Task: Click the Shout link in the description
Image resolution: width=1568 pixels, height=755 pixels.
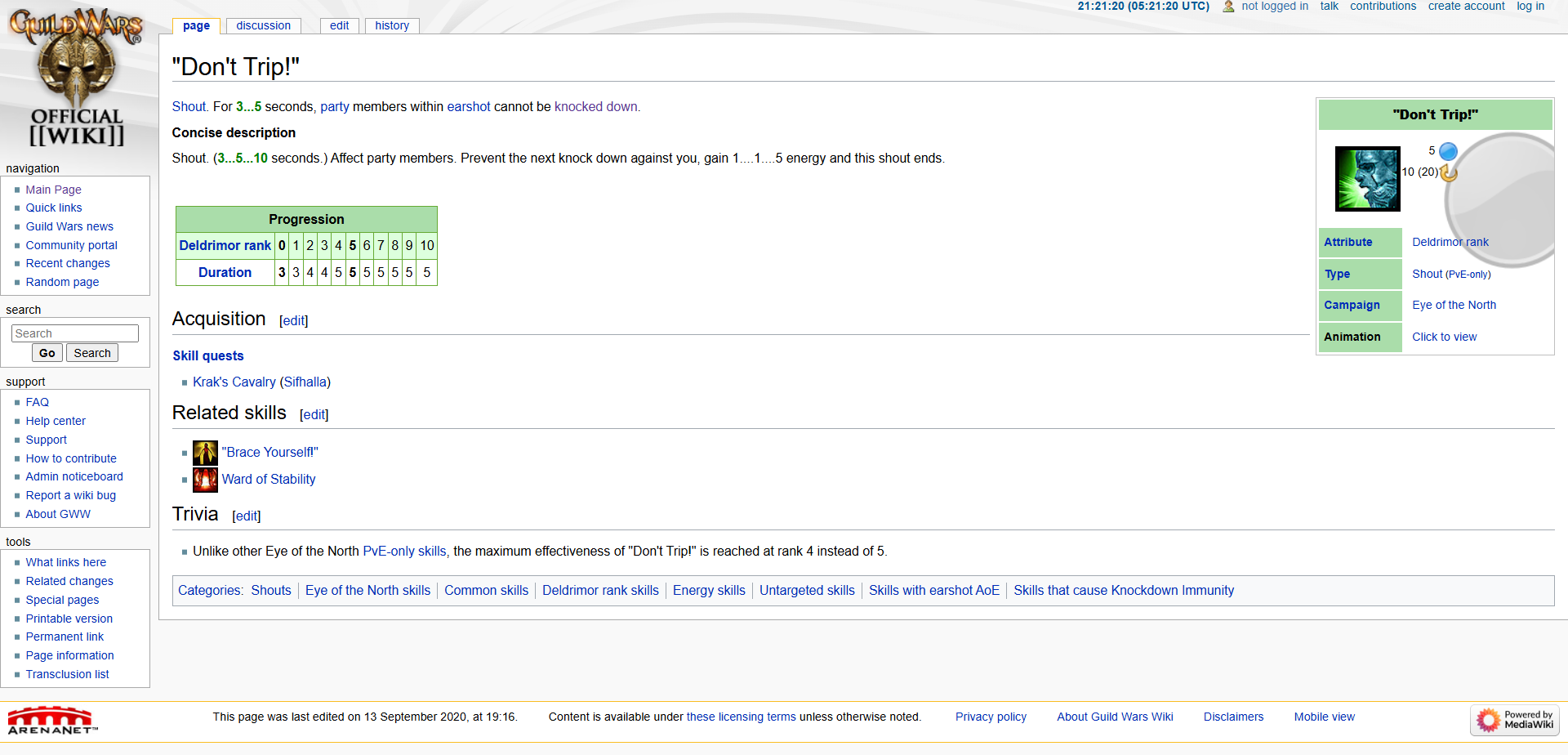Action: tap(189, 107)
